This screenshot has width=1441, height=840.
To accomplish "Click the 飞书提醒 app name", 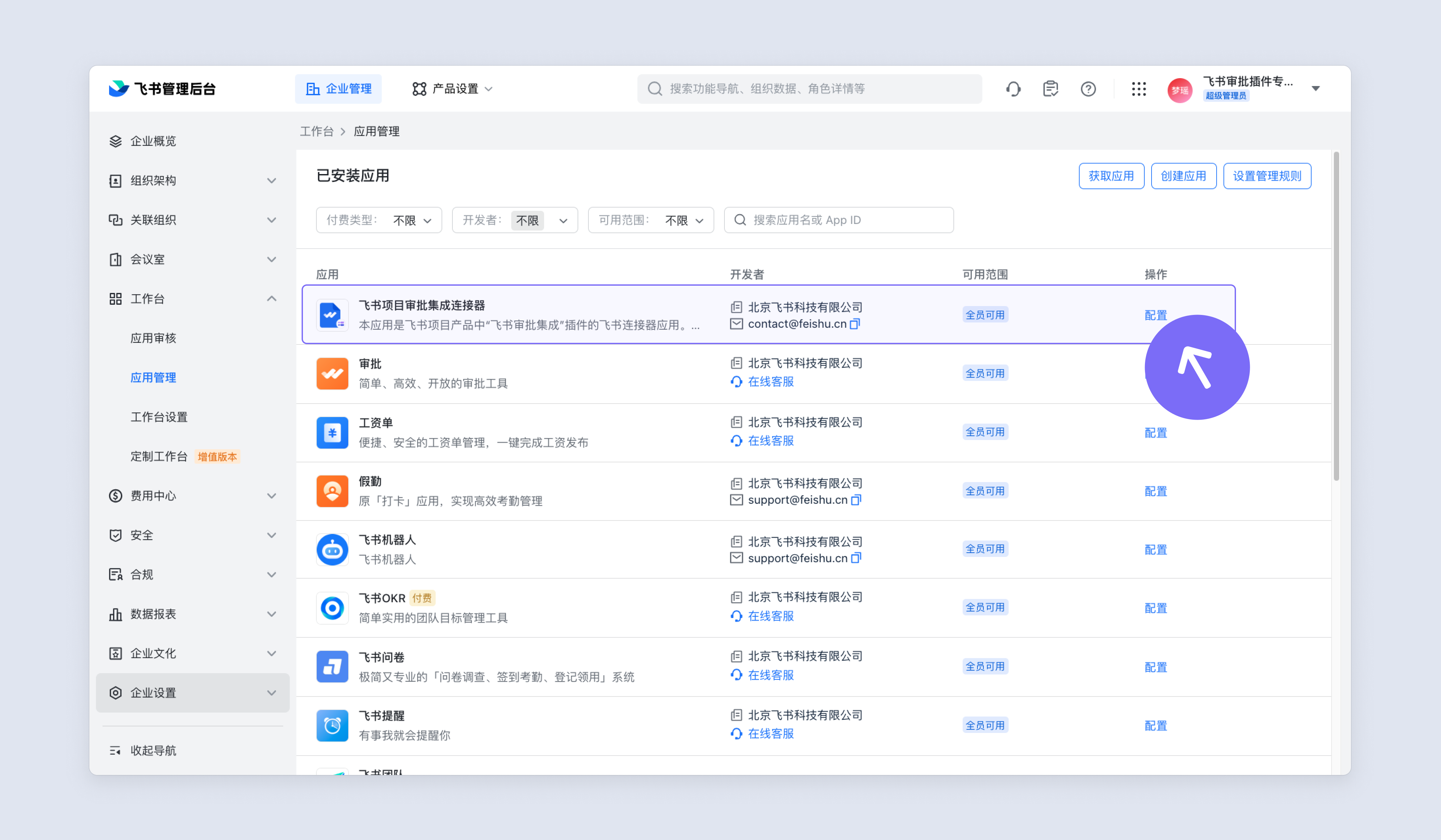I will (x=381, y=716).
